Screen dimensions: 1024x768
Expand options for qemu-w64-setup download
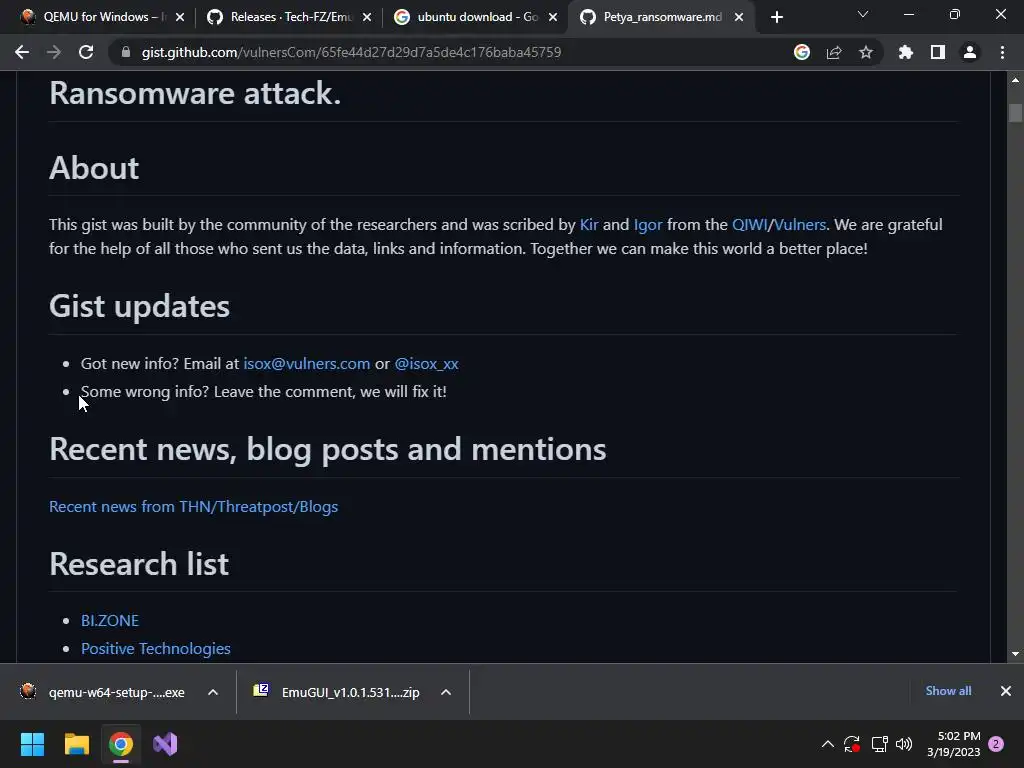(x=213, y=692)
